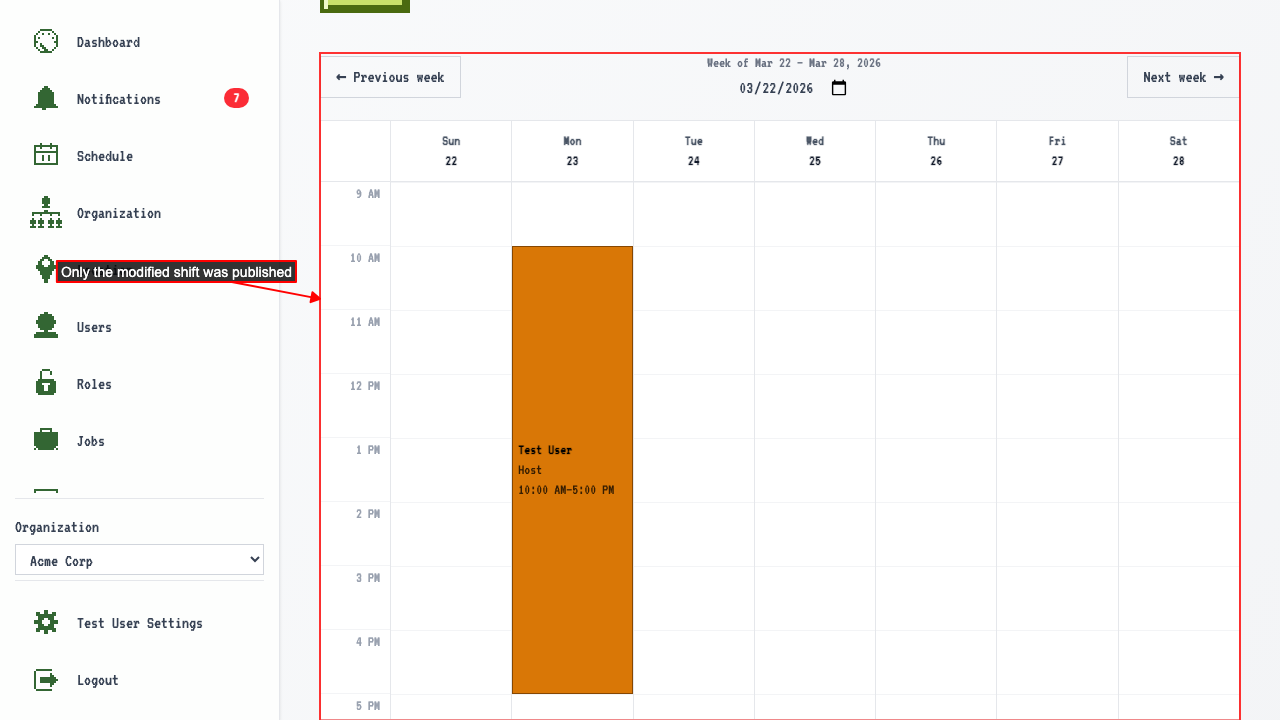
Task: Advance to Next week
Action: (1183, 77)
